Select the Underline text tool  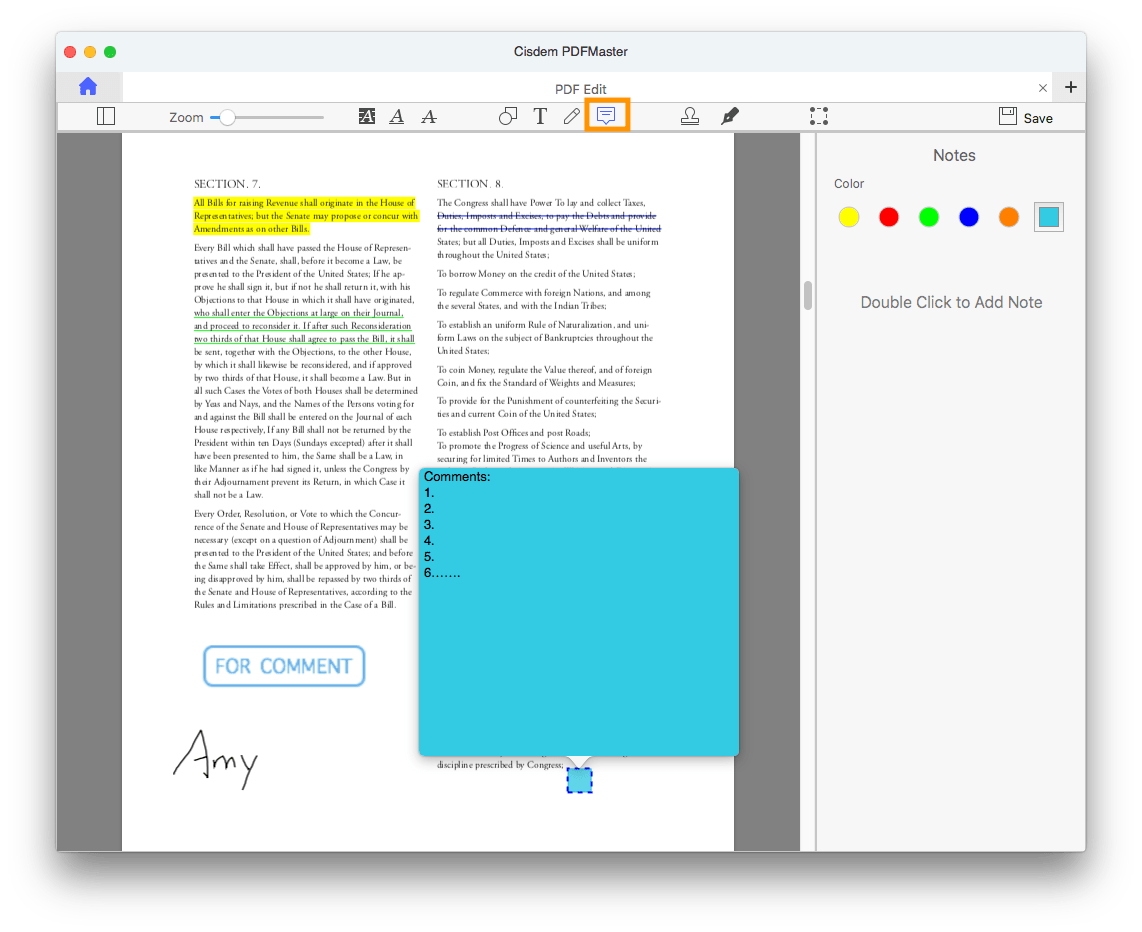point(397,117)
